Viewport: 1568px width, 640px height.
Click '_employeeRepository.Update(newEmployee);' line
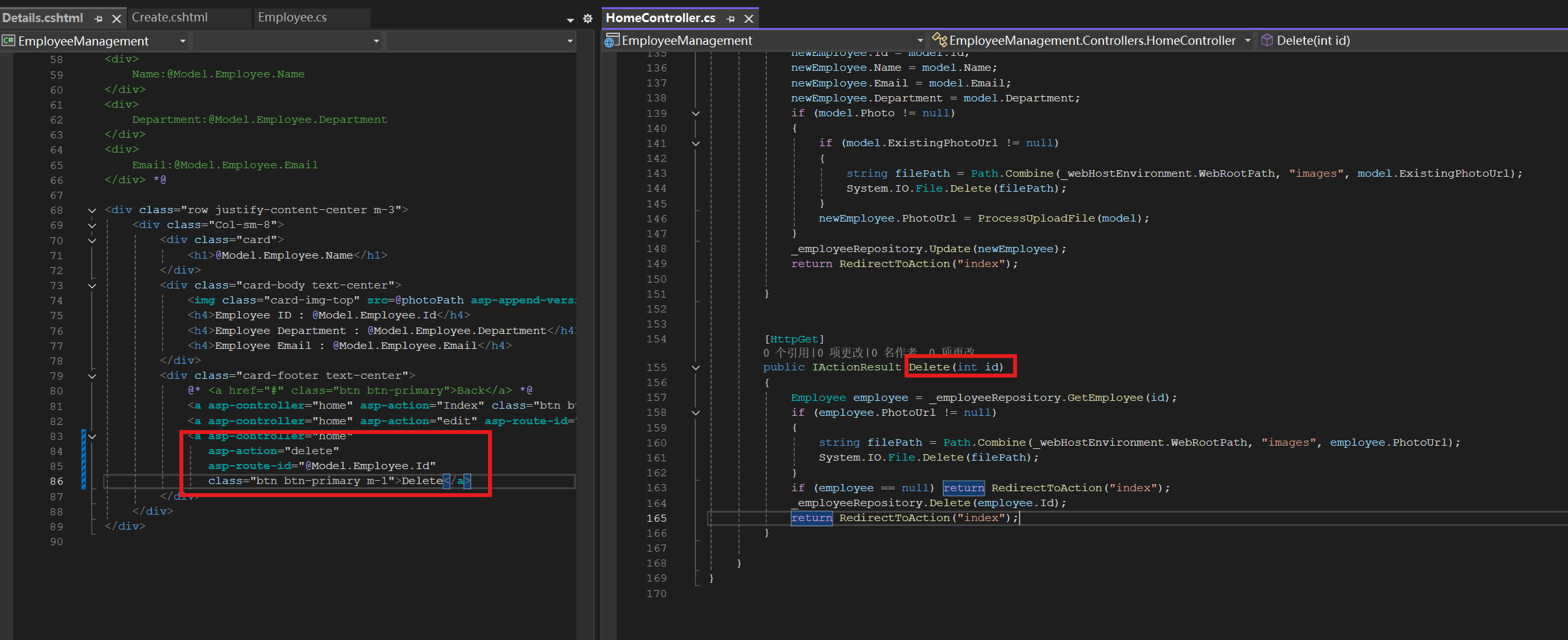pyautogui.click(x=929, y=249)
